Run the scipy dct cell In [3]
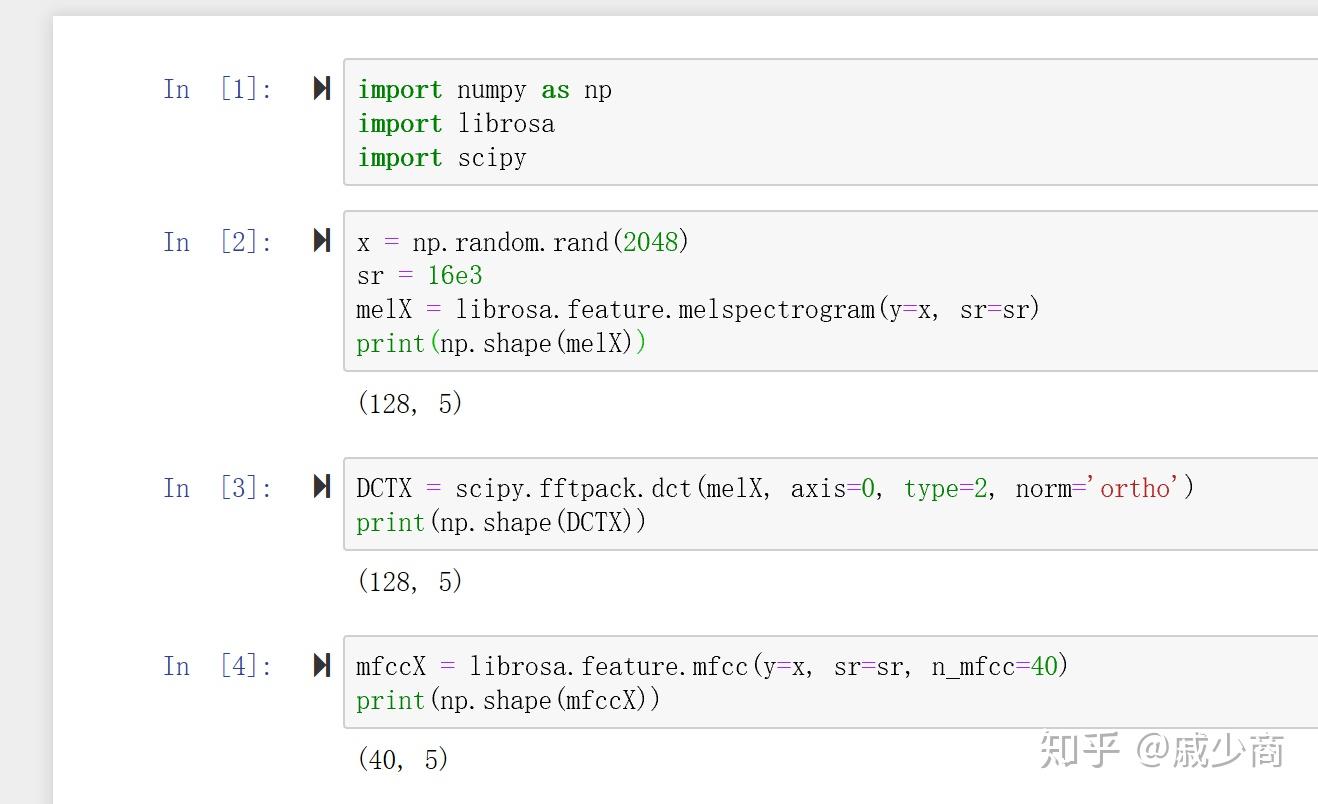Screen dimensions: 1318x804 (321, 487)
